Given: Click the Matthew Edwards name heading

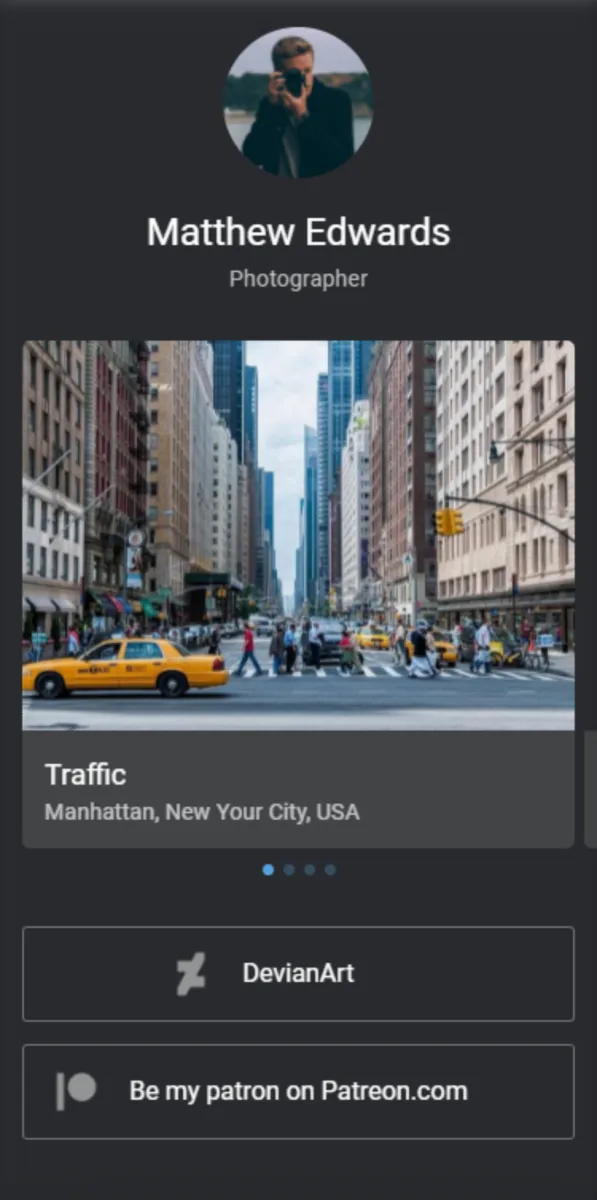Looking at the screenshot, I should 298,232.
